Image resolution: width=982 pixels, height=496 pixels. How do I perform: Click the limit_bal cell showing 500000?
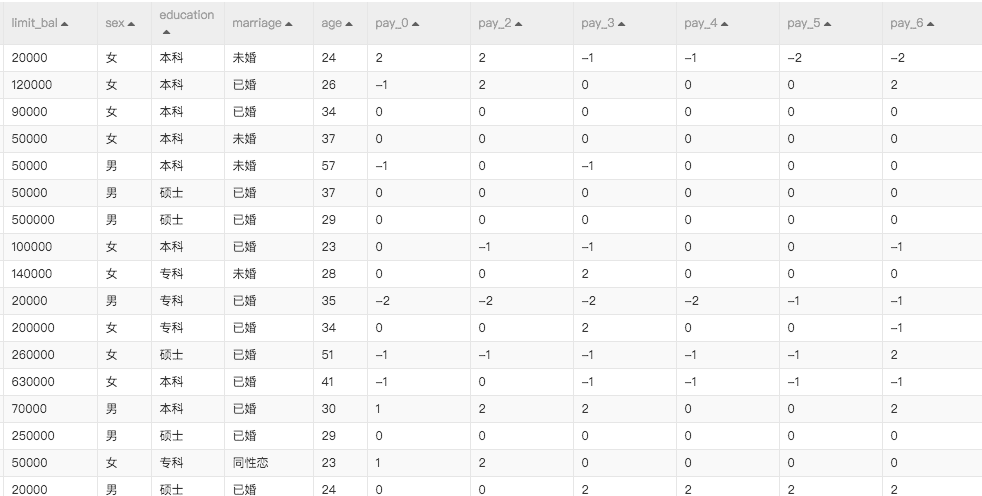click(x=33, y=219)
